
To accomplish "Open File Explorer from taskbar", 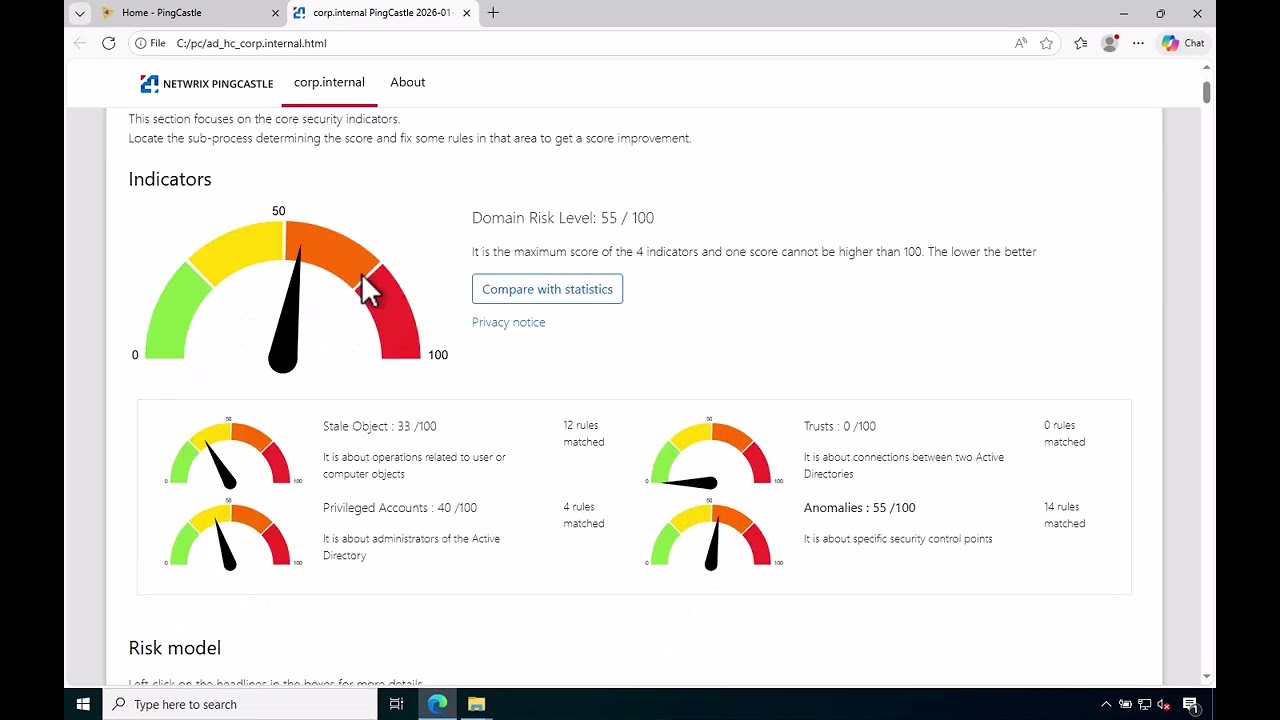I will coord(476,704).
